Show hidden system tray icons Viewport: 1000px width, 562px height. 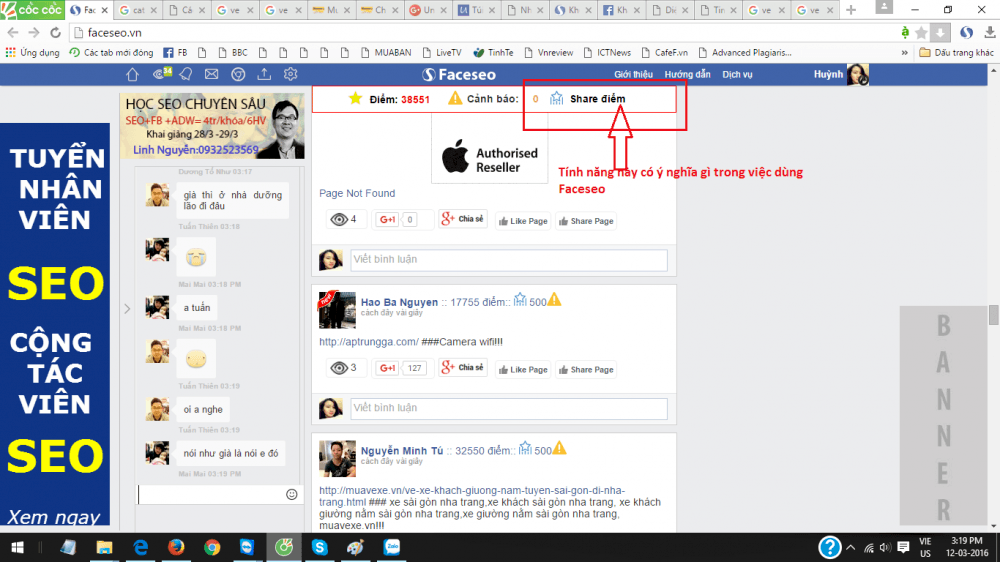[851, 547]
